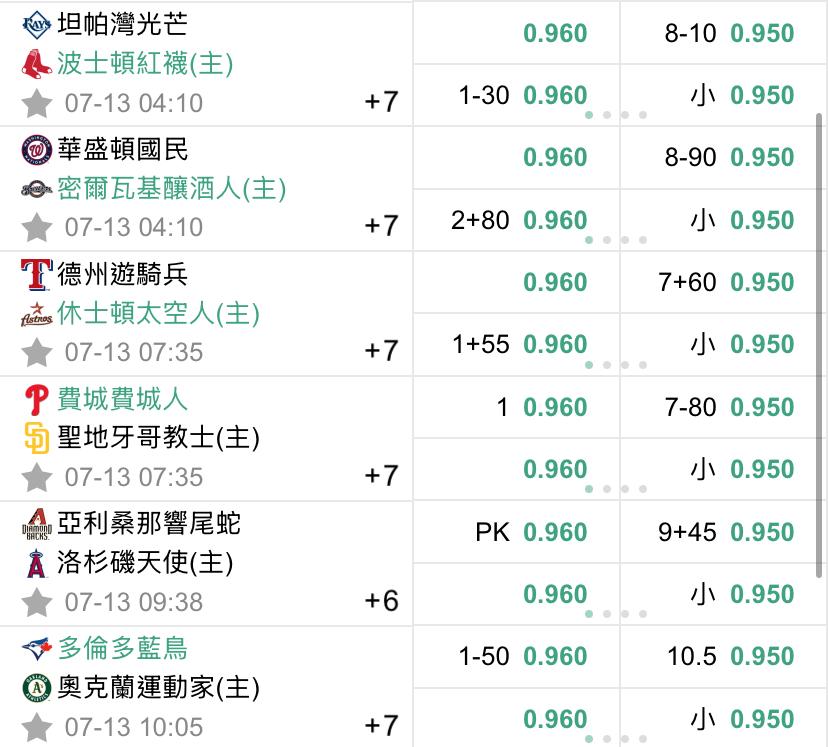The image size is (828, 747).
Task: Bet 費城費城人 handicap 1 at 0.960
Action: (516, 408)
